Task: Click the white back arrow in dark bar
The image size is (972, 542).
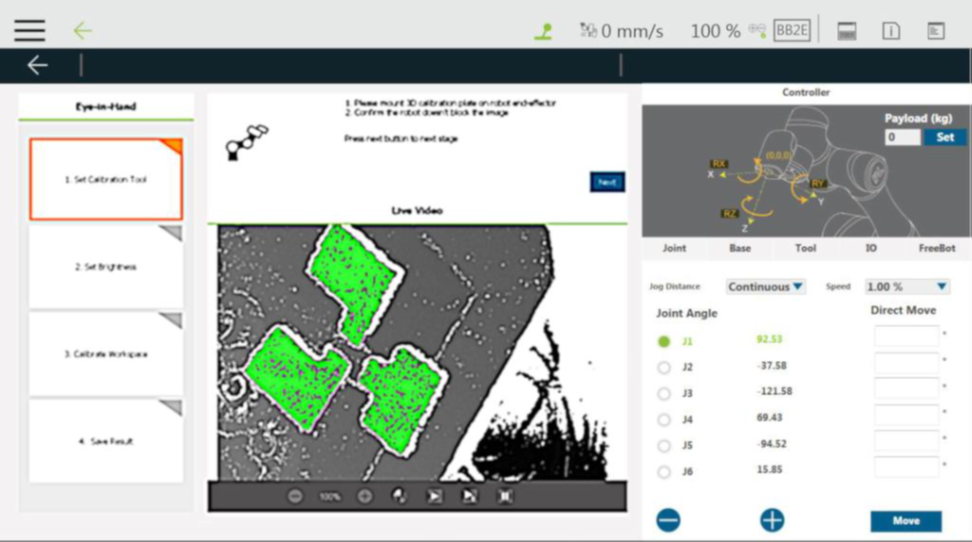Action: (37, 65)
